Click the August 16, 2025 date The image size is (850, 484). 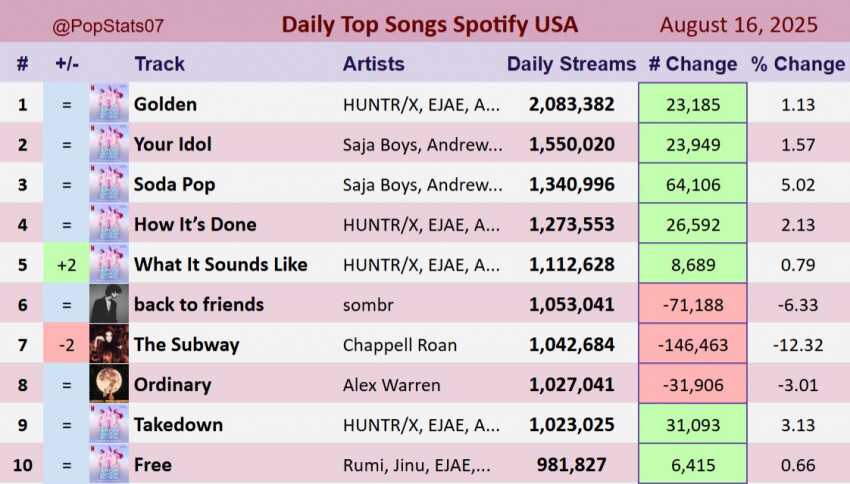coord(739,24)
